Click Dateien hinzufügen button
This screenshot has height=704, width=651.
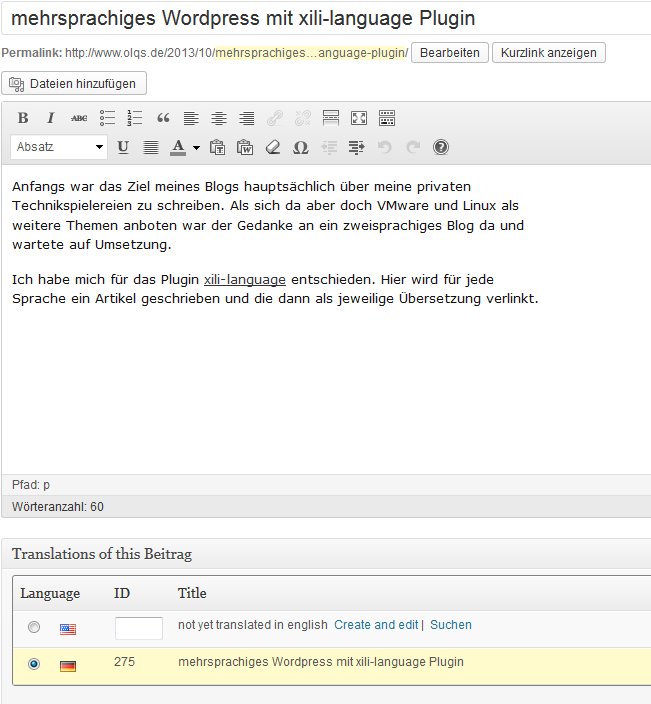click(x=74, y=84)
